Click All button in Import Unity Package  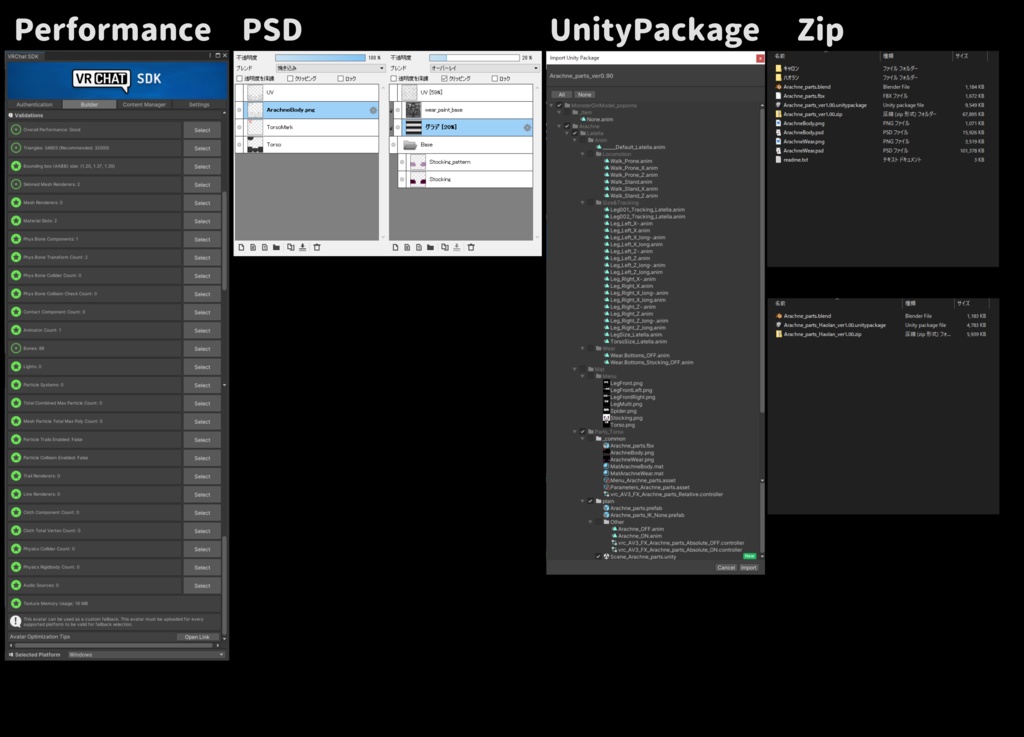click(562, 95)
